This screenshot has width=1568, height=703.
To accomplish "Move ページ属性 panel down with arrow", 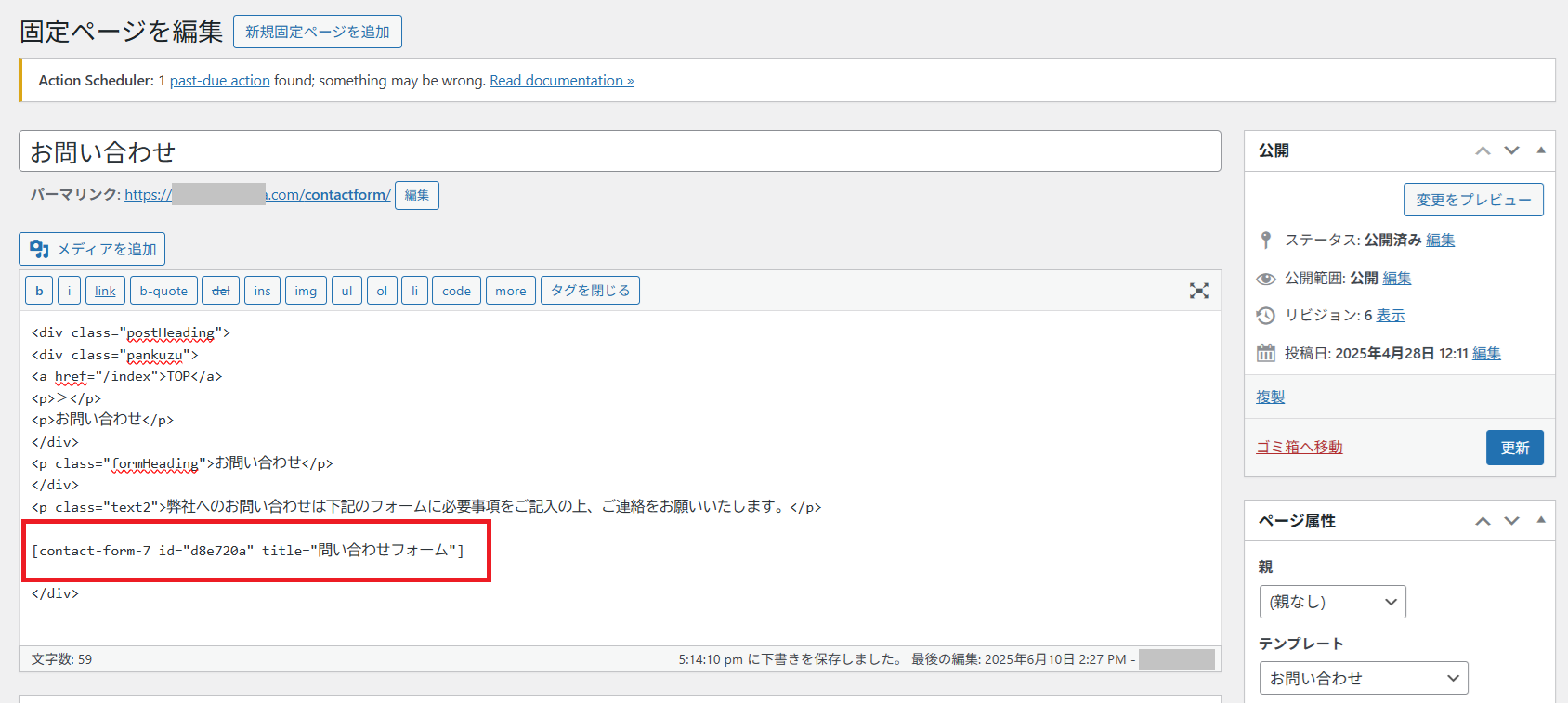I will tap(1511, 521).
